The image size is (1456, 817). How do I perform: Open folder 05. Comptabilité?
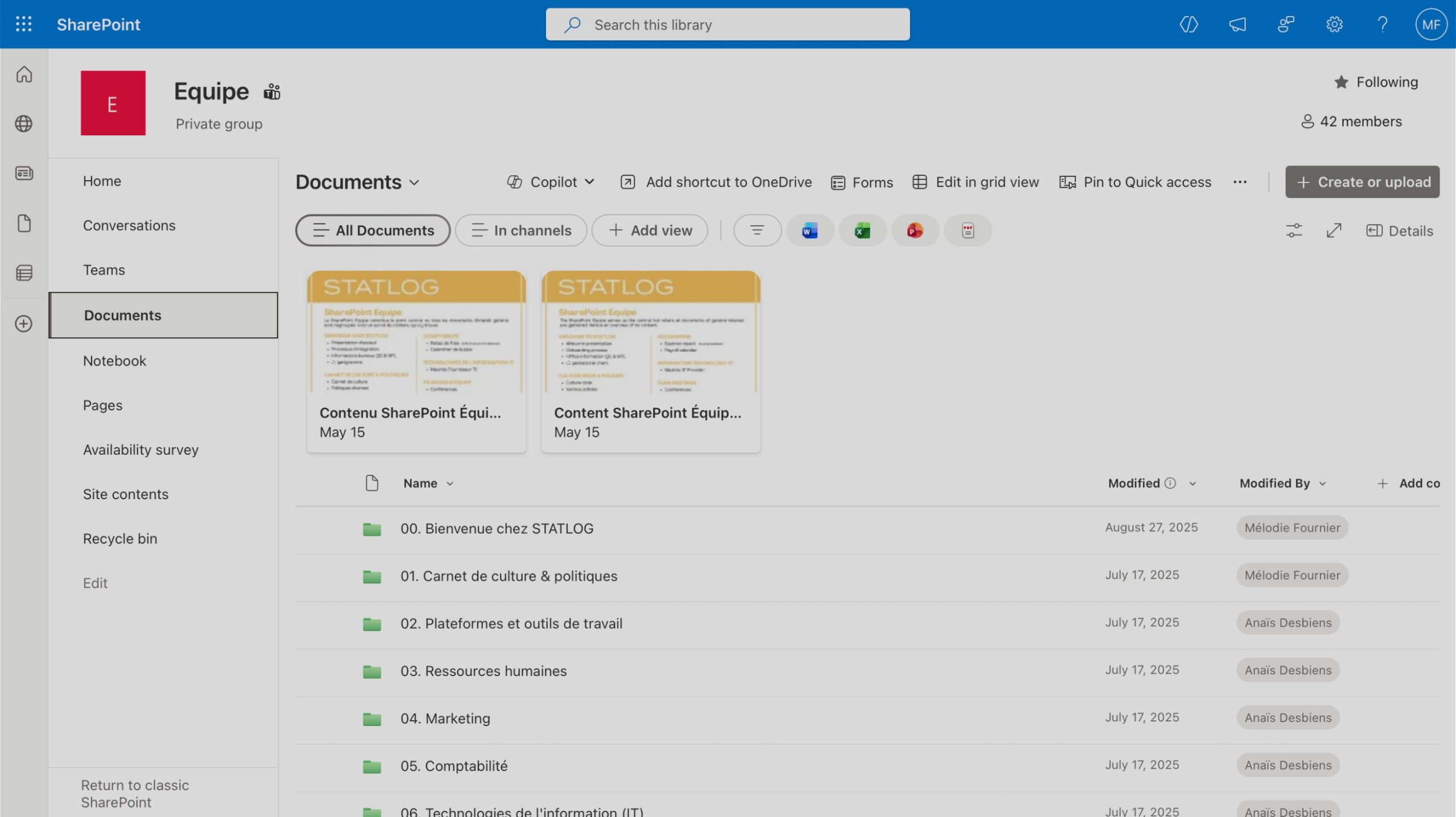click(454, 766)
